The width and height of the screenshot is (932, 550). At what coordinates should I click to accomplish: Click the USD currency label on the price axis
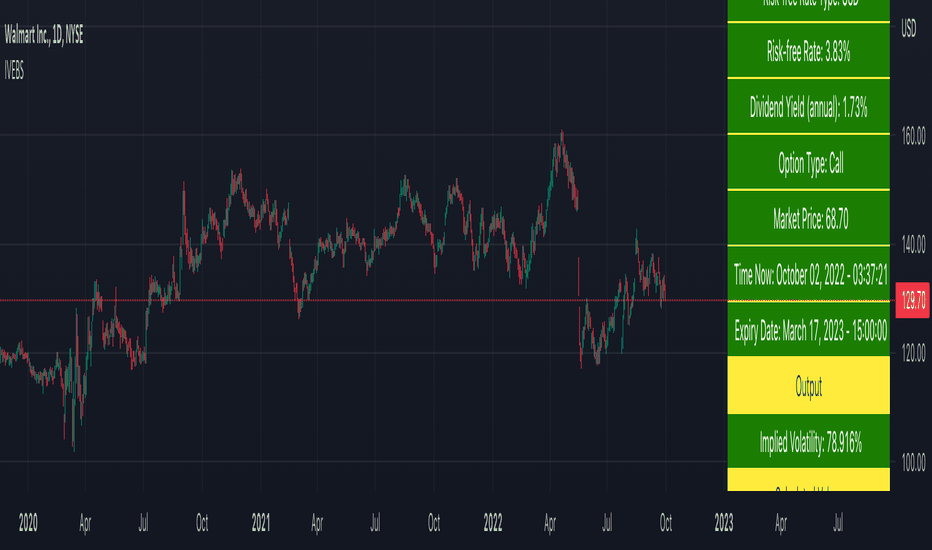(x=909, y=28)
